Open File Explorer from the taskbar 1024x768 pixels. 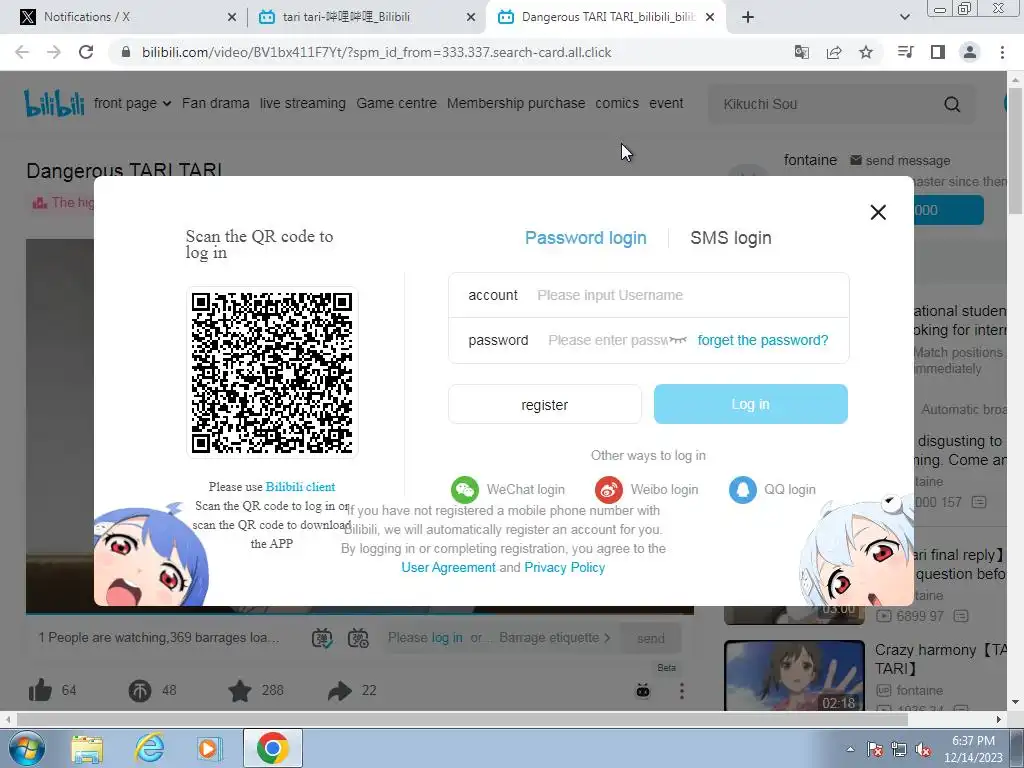pyautogui.click(x=87, y=748)
